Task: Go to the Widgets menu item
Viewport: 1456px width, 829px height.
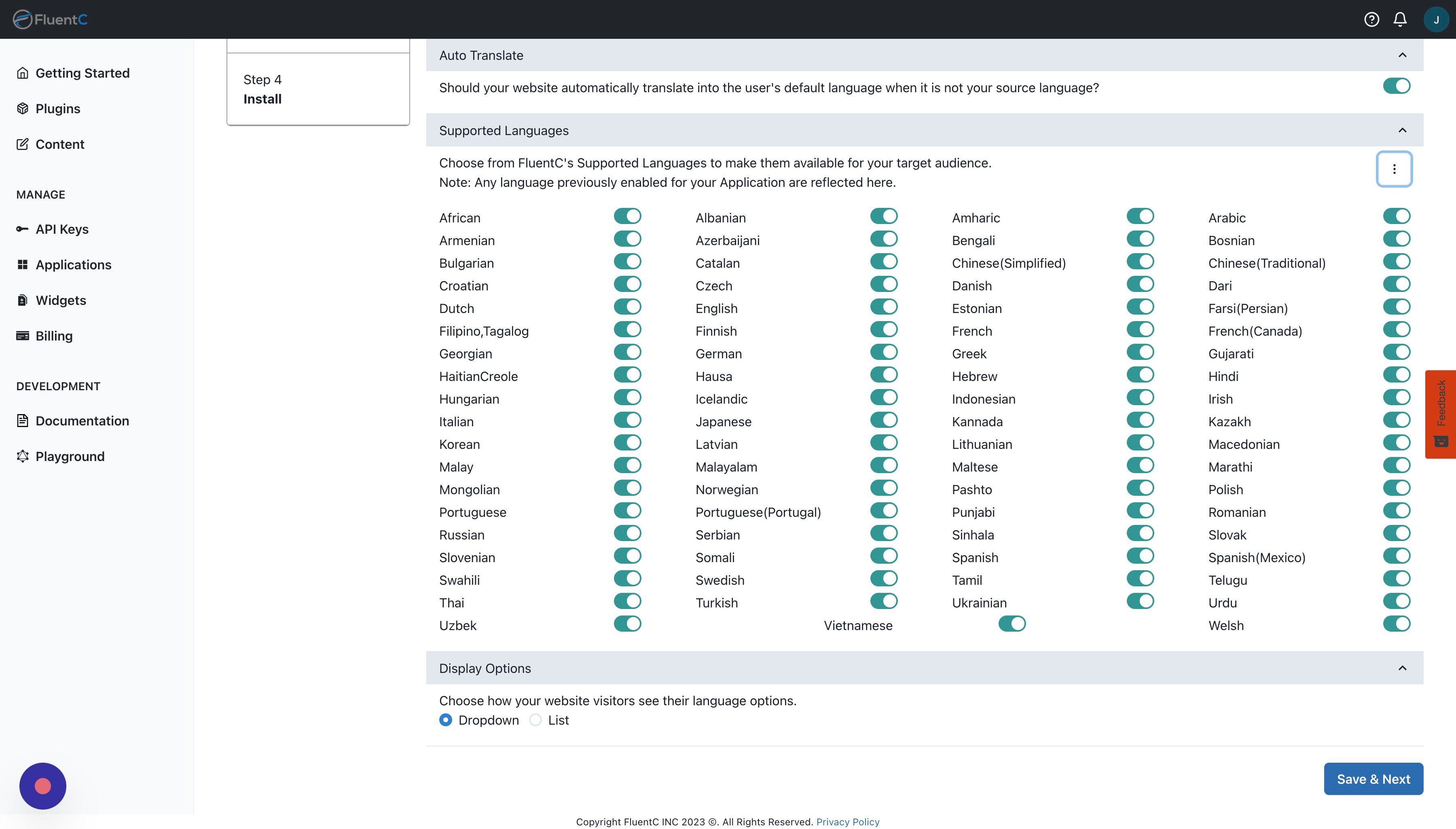Action: 60,300
